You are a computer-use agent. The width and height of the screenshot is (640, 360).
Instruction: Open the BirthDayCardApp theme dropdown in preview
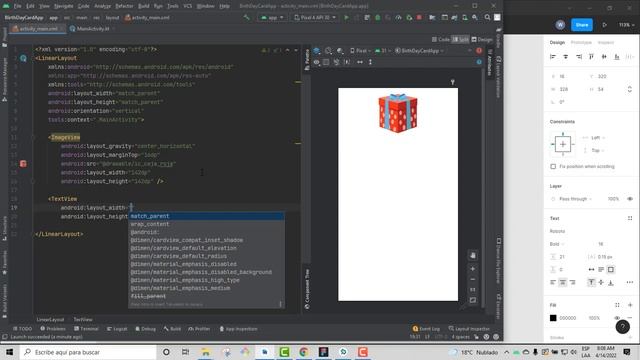(419, 51)
